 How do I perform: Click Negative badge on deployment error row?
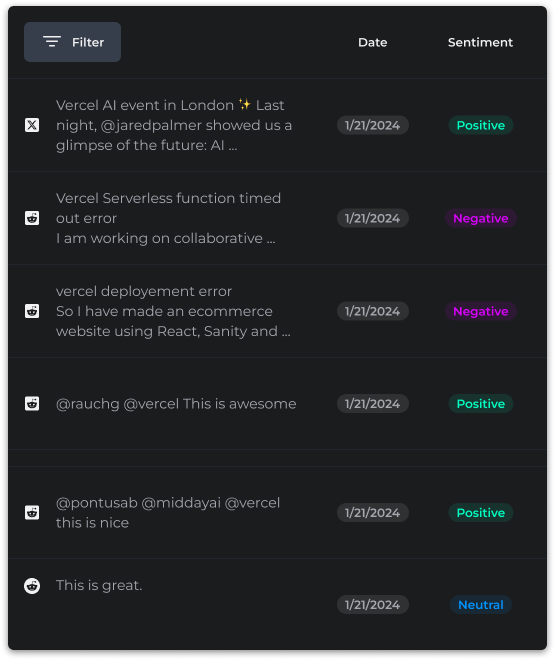(x=481, y=311)
